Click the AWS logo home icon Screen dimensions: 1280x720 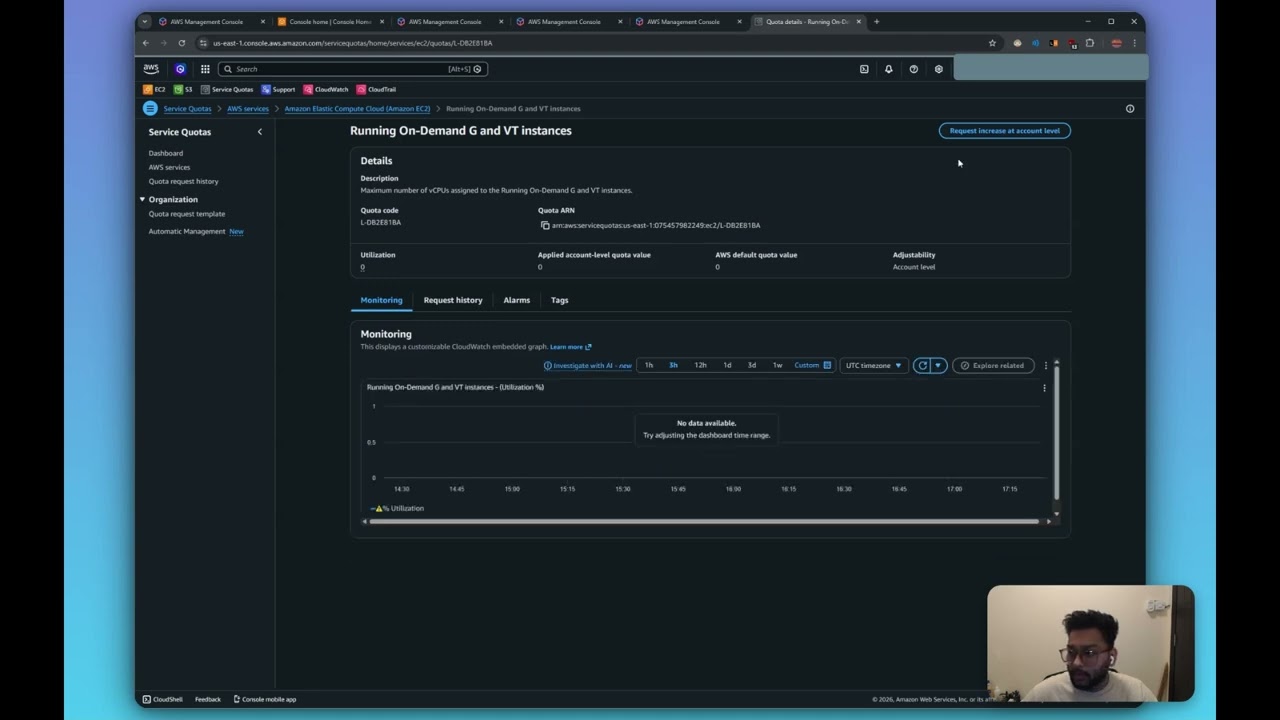[x=151, y=69]
